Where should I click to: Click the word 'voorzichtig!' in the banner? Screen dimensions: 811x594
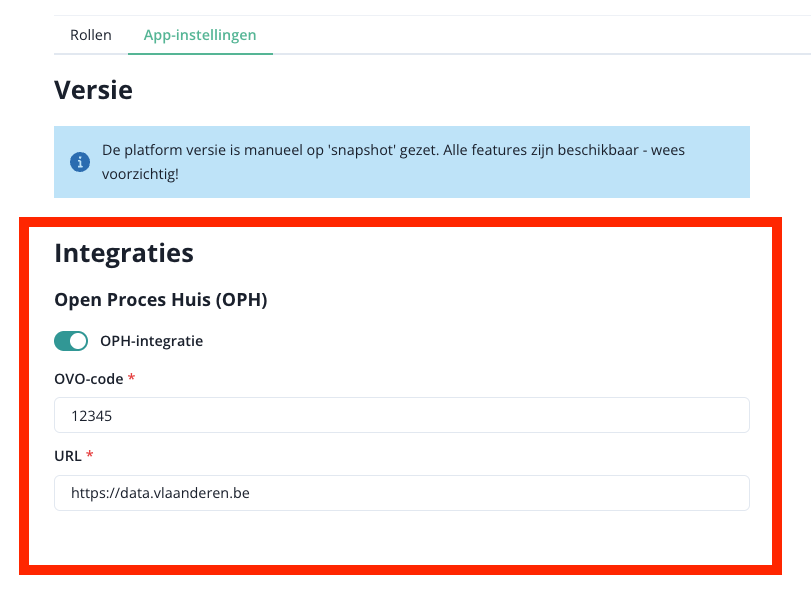pos(140,174)
